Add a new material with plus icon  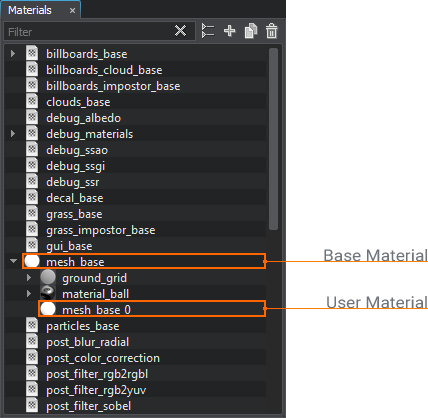(229, 31)
